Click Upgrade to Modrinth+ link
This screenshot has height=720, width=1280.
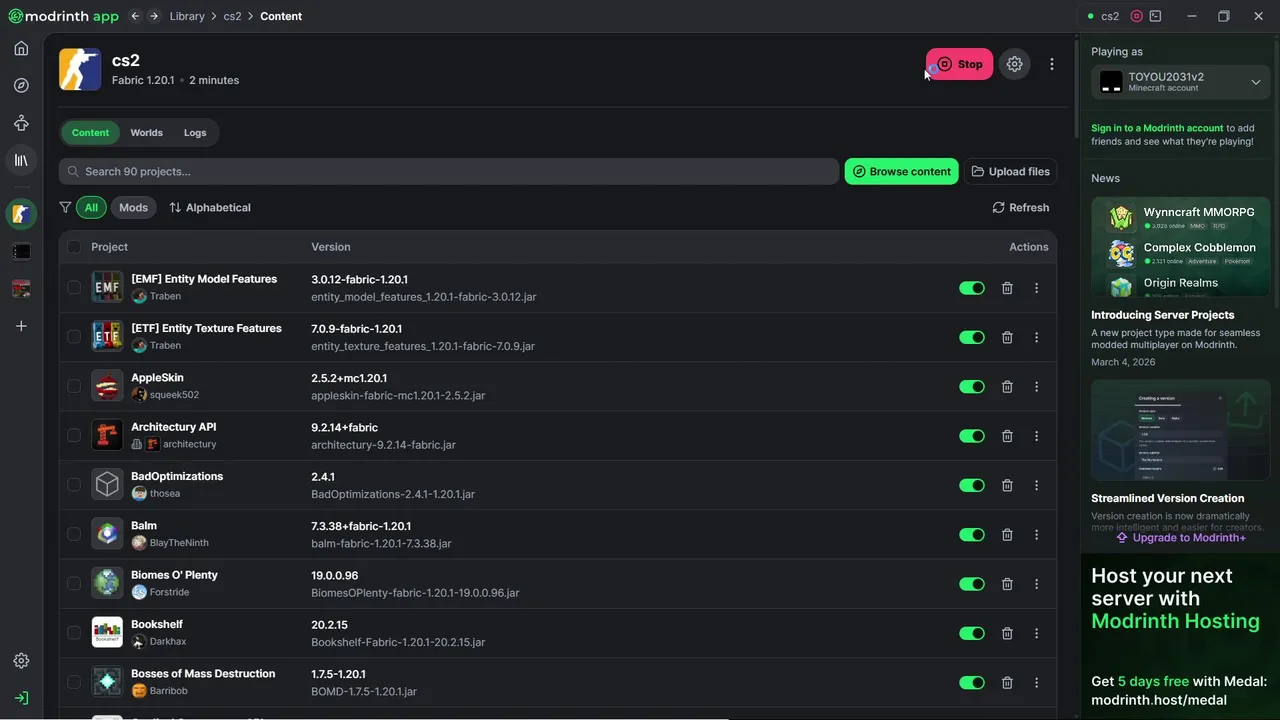(1181, 538)
